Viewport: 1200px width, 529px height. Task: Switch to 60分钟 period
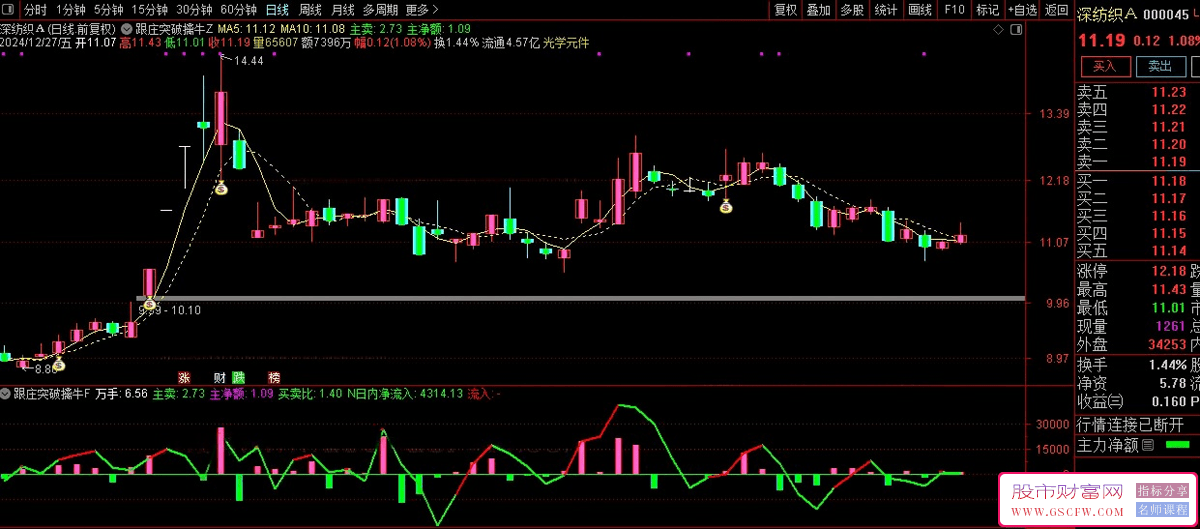tap(238, 9)
